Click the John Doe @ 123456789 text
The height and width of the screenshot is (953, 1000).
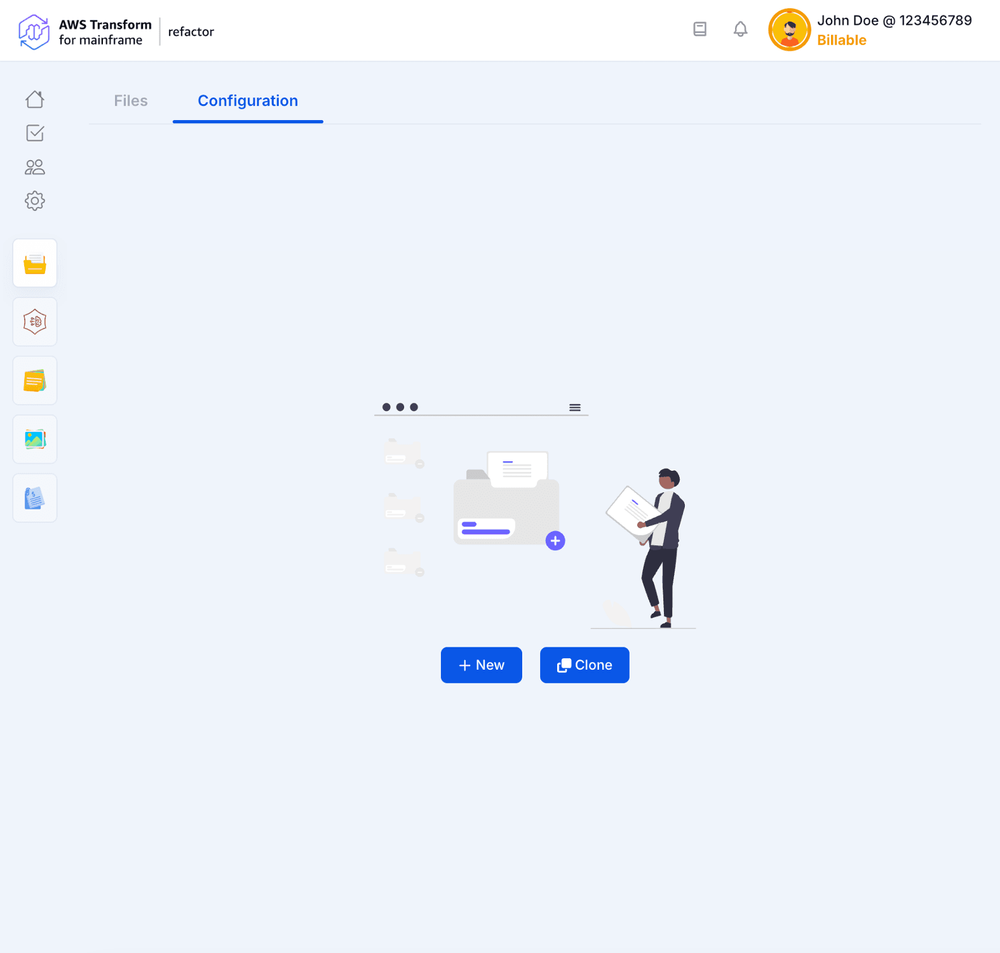[894, 20]
